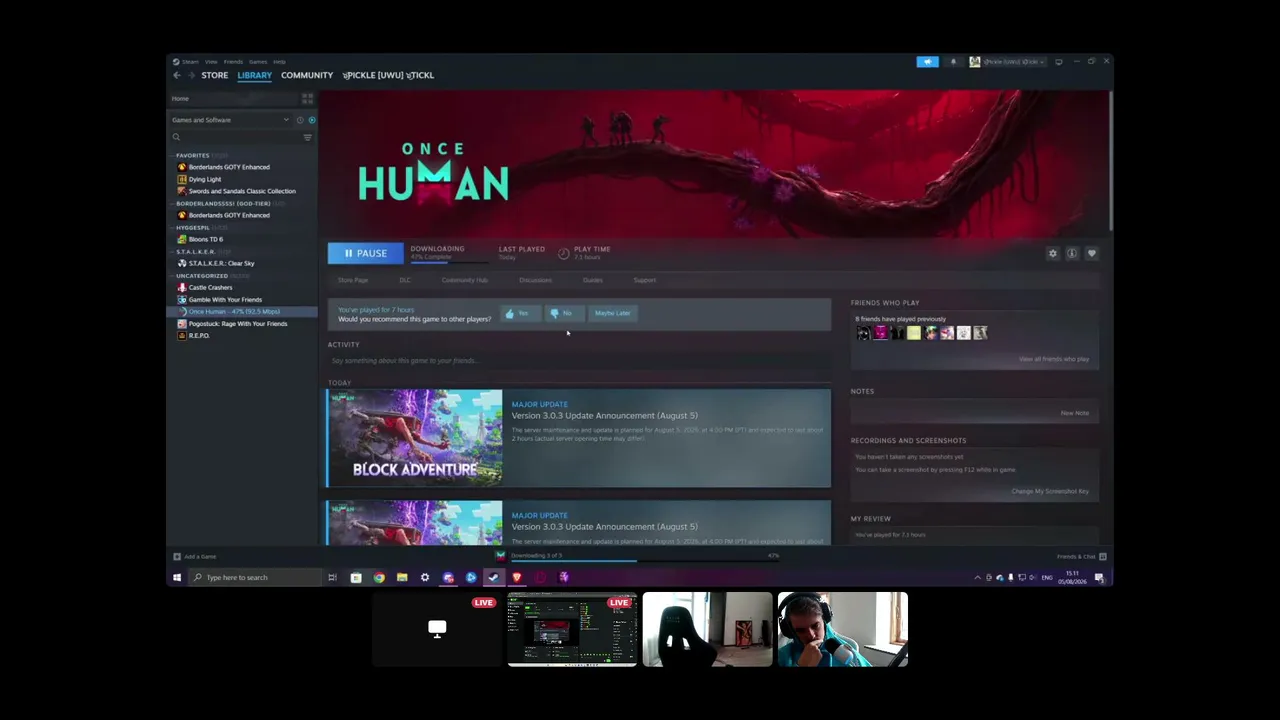Go to the COMMUNITY tab
This screenshot has width=1280, height=720.
(x=307, y=75)
